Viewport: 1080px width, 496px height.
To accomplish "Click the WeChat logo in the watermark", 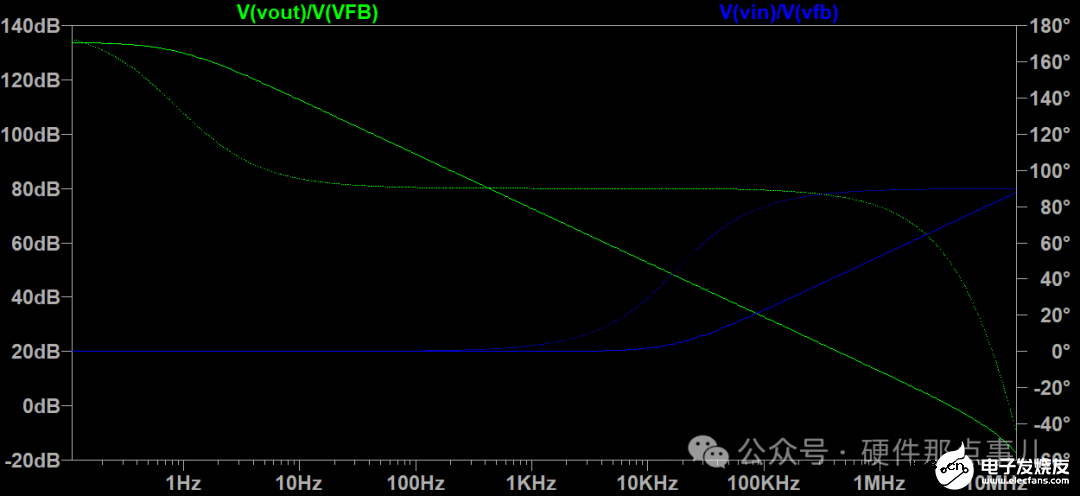I will pyautogui.click(x=716, y=455).
